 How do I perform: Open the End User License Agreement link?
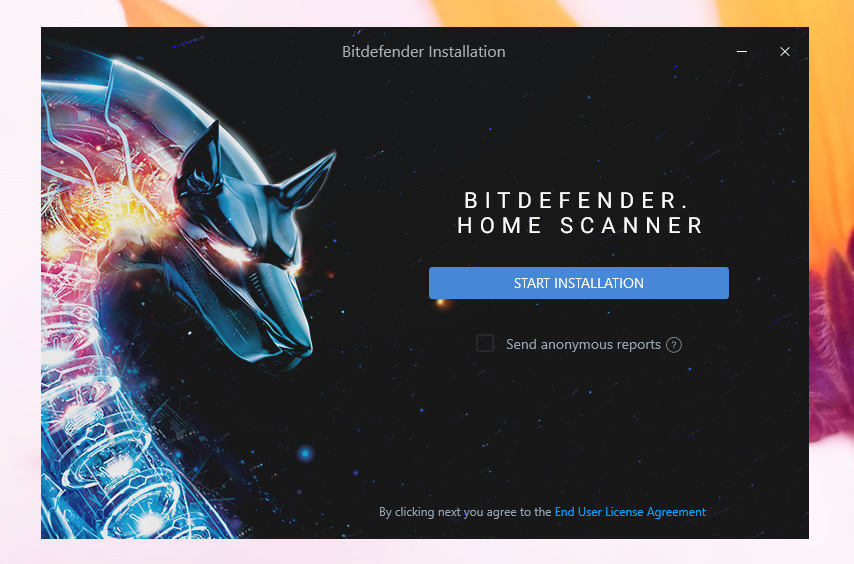(630, 512)
